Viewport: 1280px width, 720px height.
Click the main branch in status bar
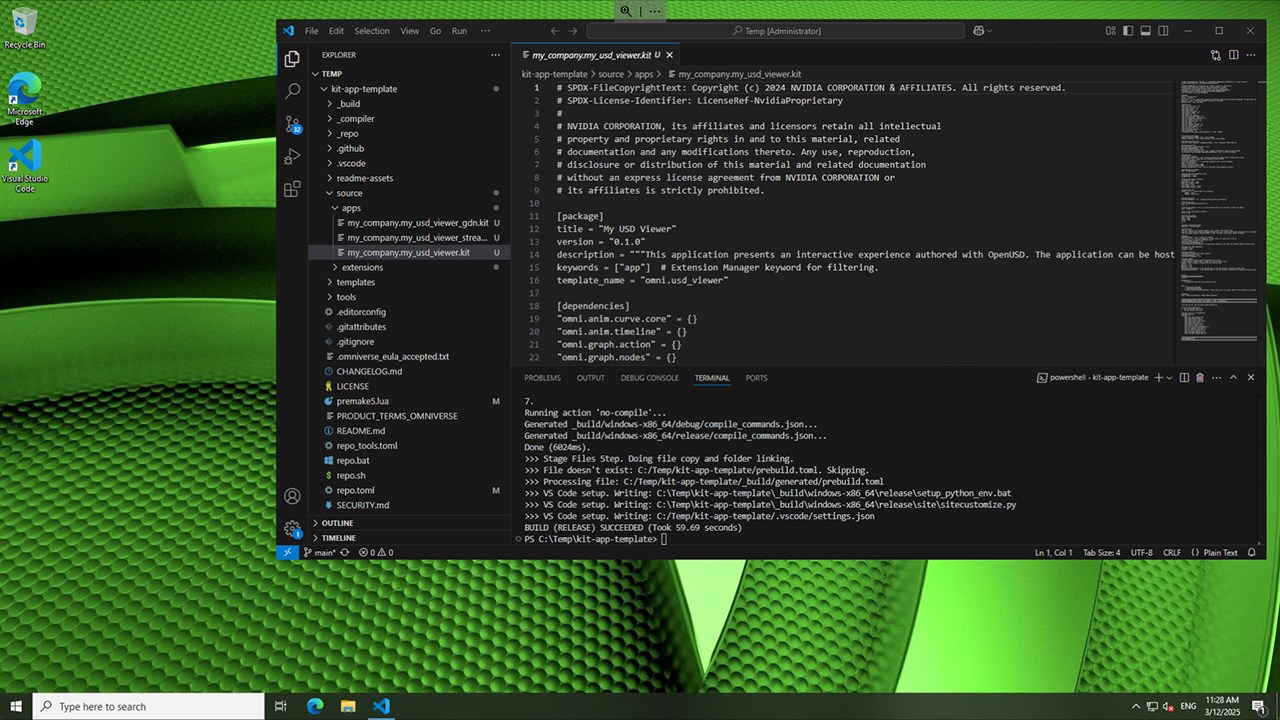click(319, 552)
